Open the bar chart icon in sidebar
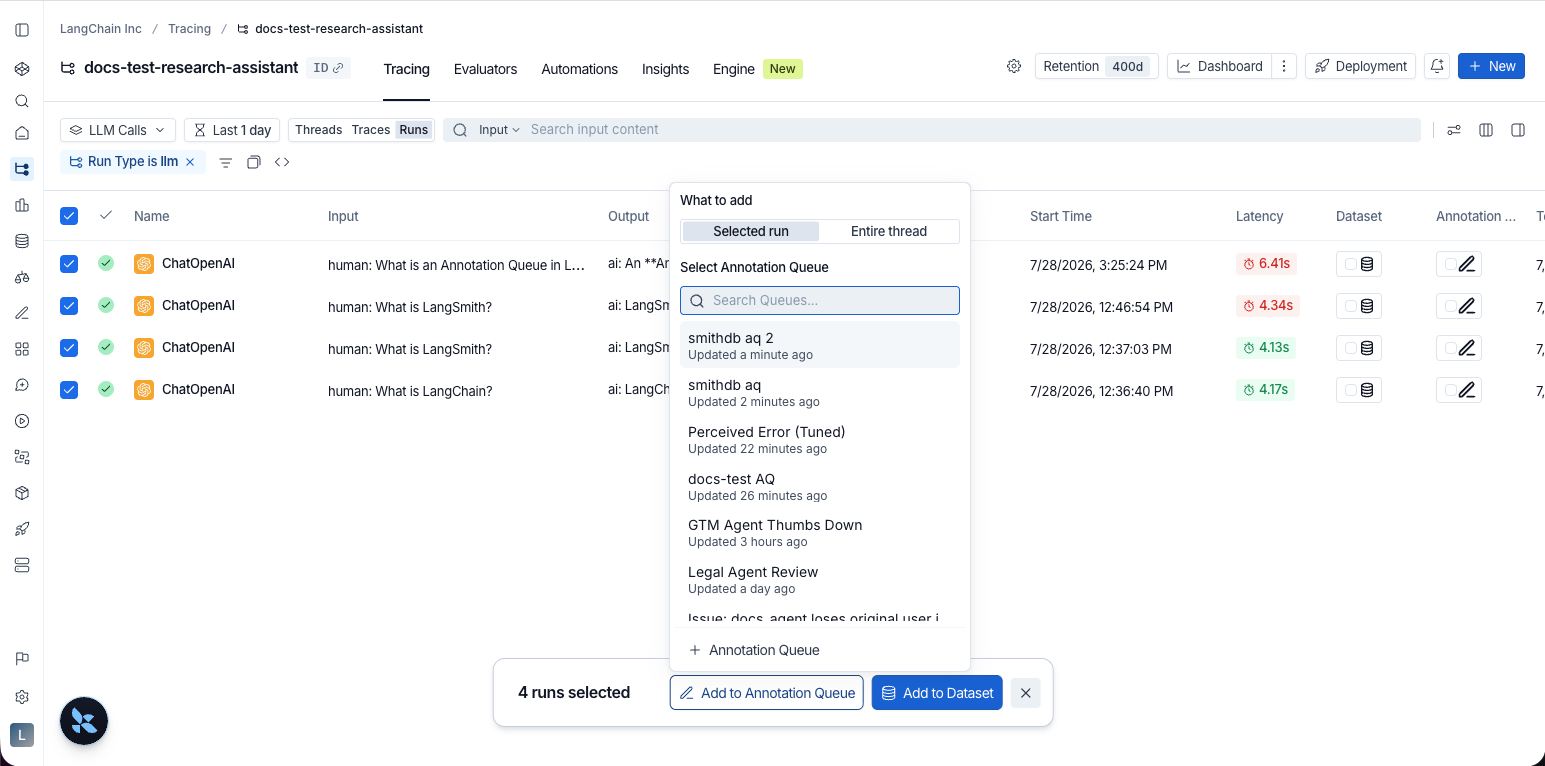1545x766 pixels. (22, 205)
